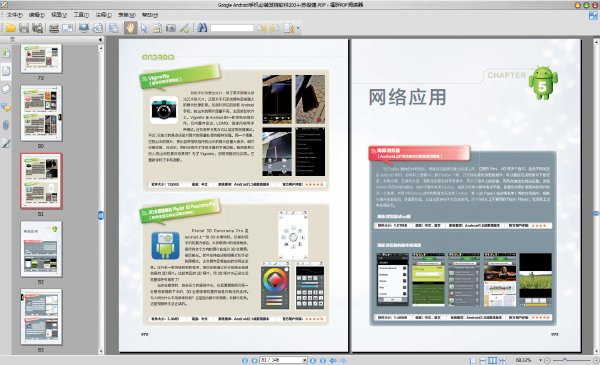Click the find-next icon after the search box
This screenshot has width=600, height=365.
click(x=275, y=28)
